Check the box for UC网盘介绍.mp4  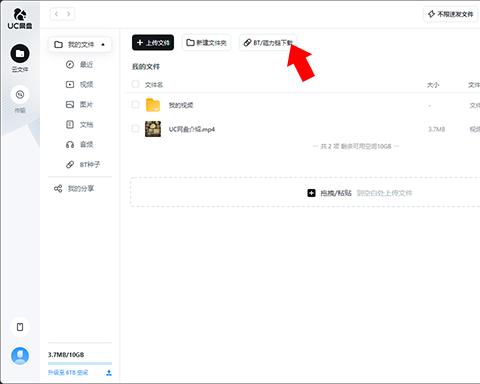[x=135, y=128]
